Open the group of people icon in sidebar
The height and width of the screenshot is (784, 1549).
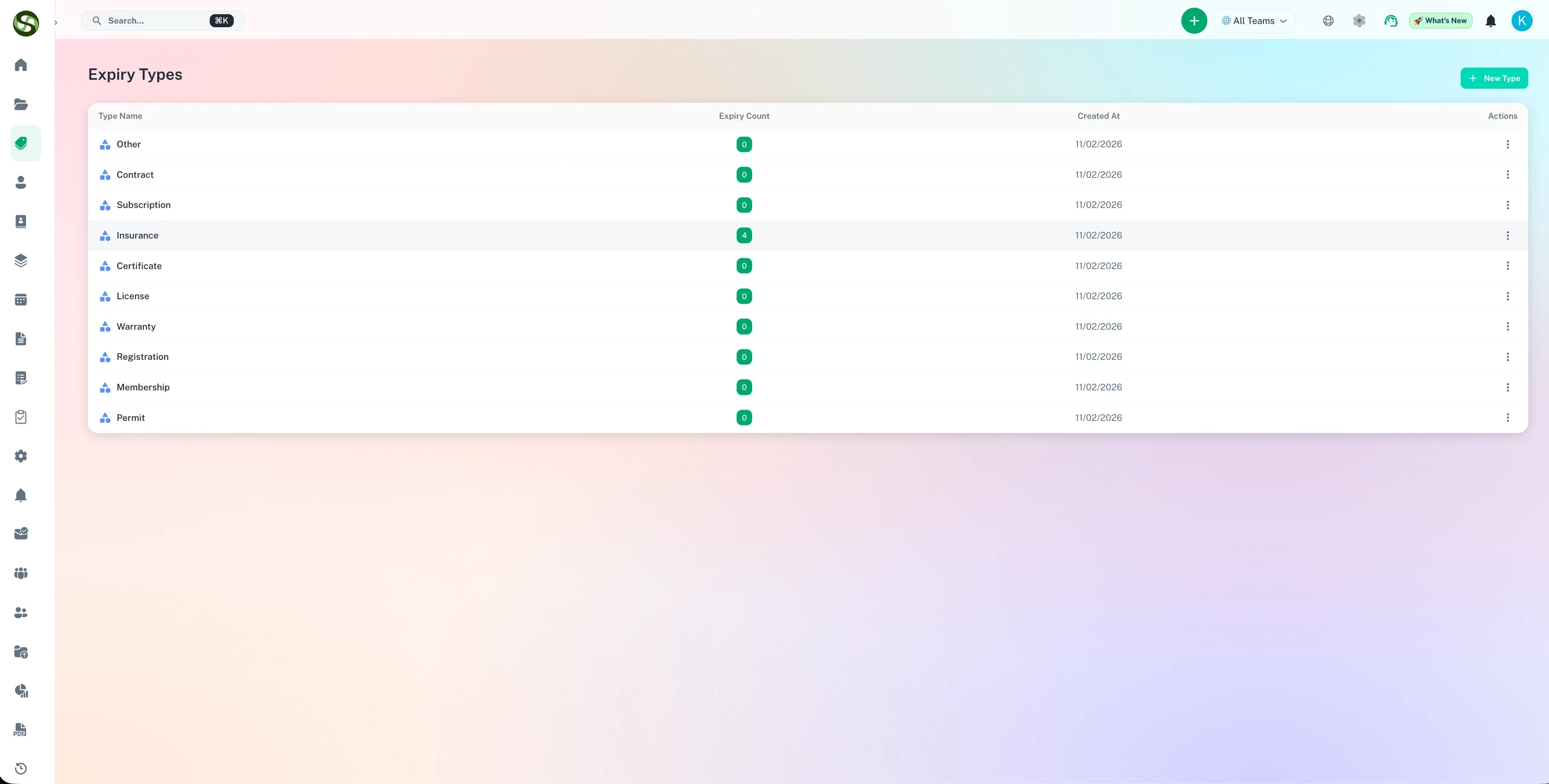click(x=21, y=573)
